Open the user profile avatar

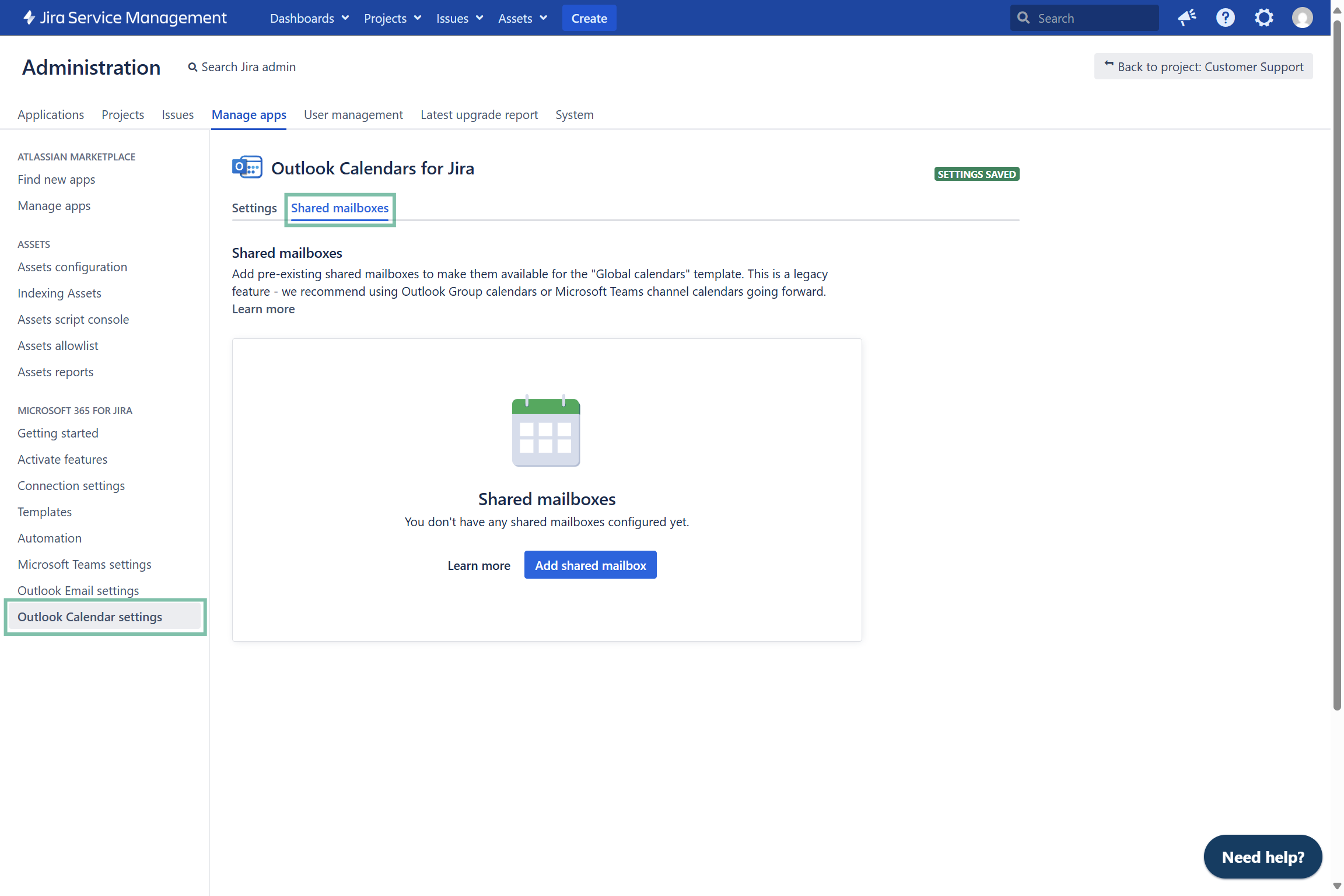pyautogui.click(x=1302, y=18)
